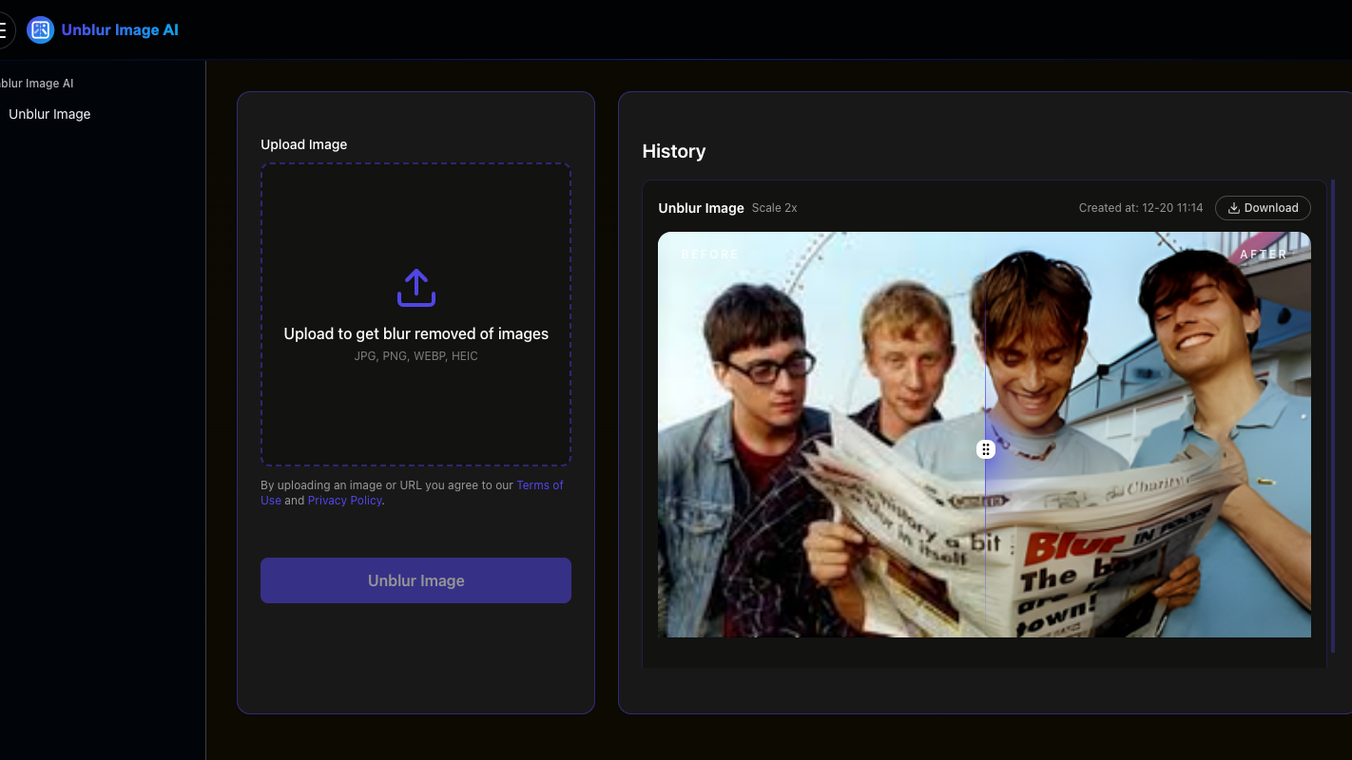Download the unblurred result image
This screenshot has height=760, width=1352.
point(1263,208)
